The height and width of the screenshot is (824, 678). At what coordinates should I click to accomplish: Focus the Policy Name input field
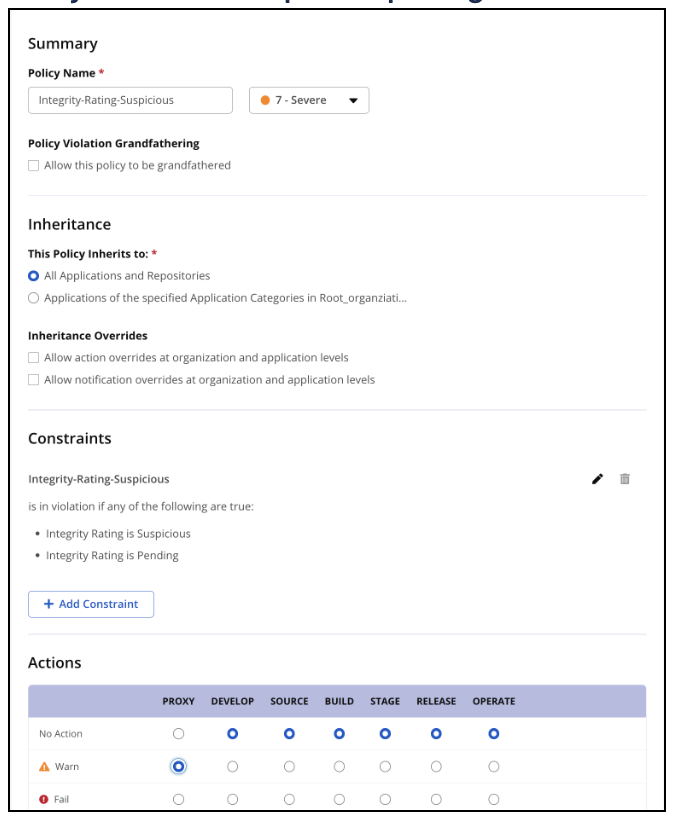[x=130, y=100]
